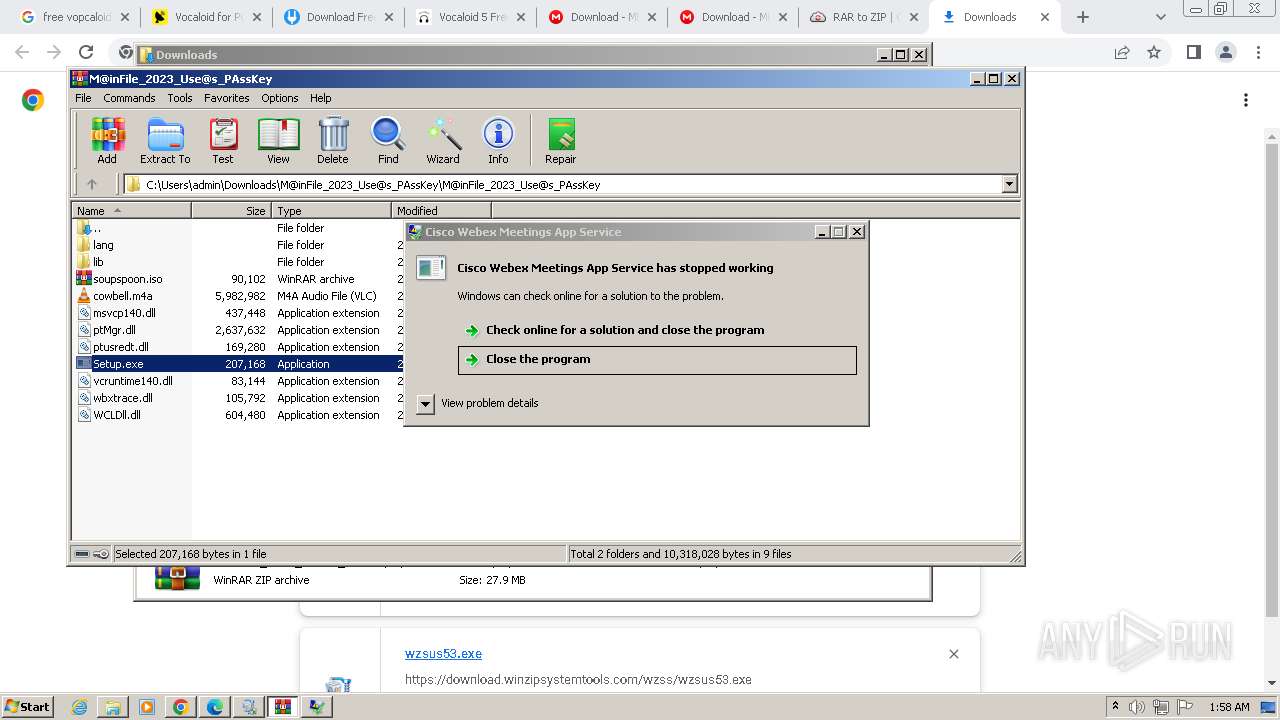
Task: Click the share page icon
Action: [x=1122, y=53]
